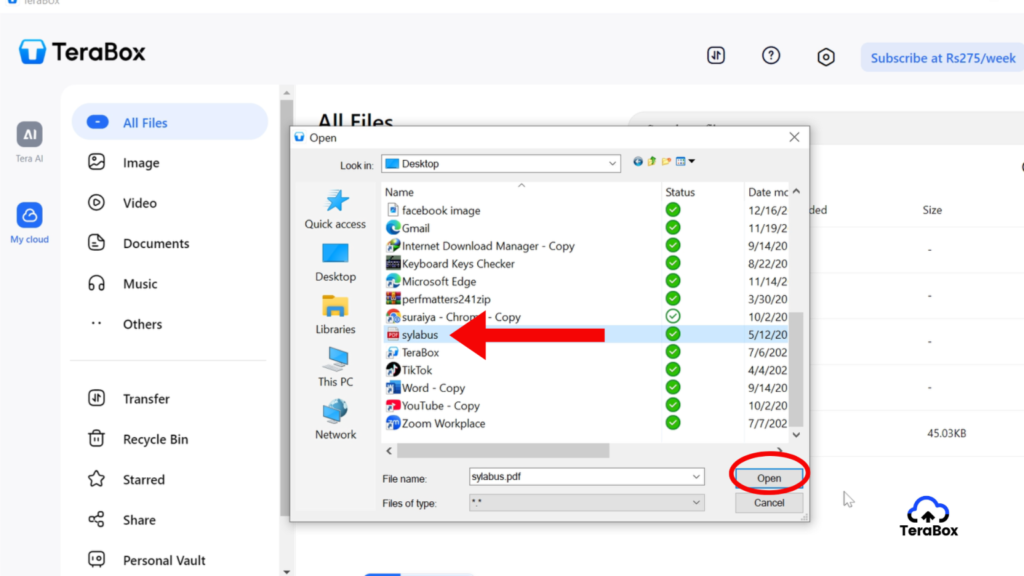Image resolution: width=1024 pixels, height=576 pixels.
Task: Click left arrow of horizontal scrollbar
Action: [x=389, y=451]
